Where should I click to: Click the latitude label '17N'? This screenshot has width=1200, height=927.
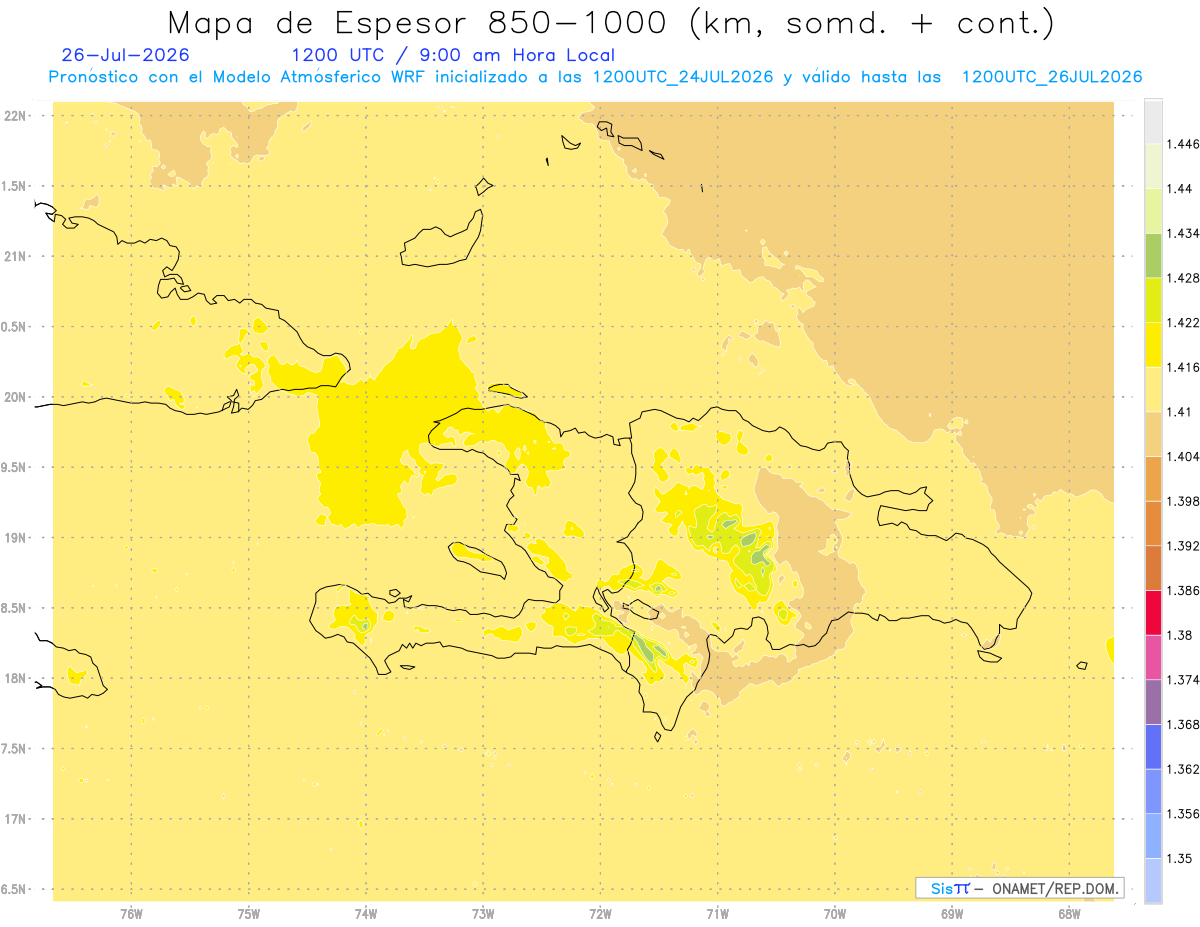[15, 819]
